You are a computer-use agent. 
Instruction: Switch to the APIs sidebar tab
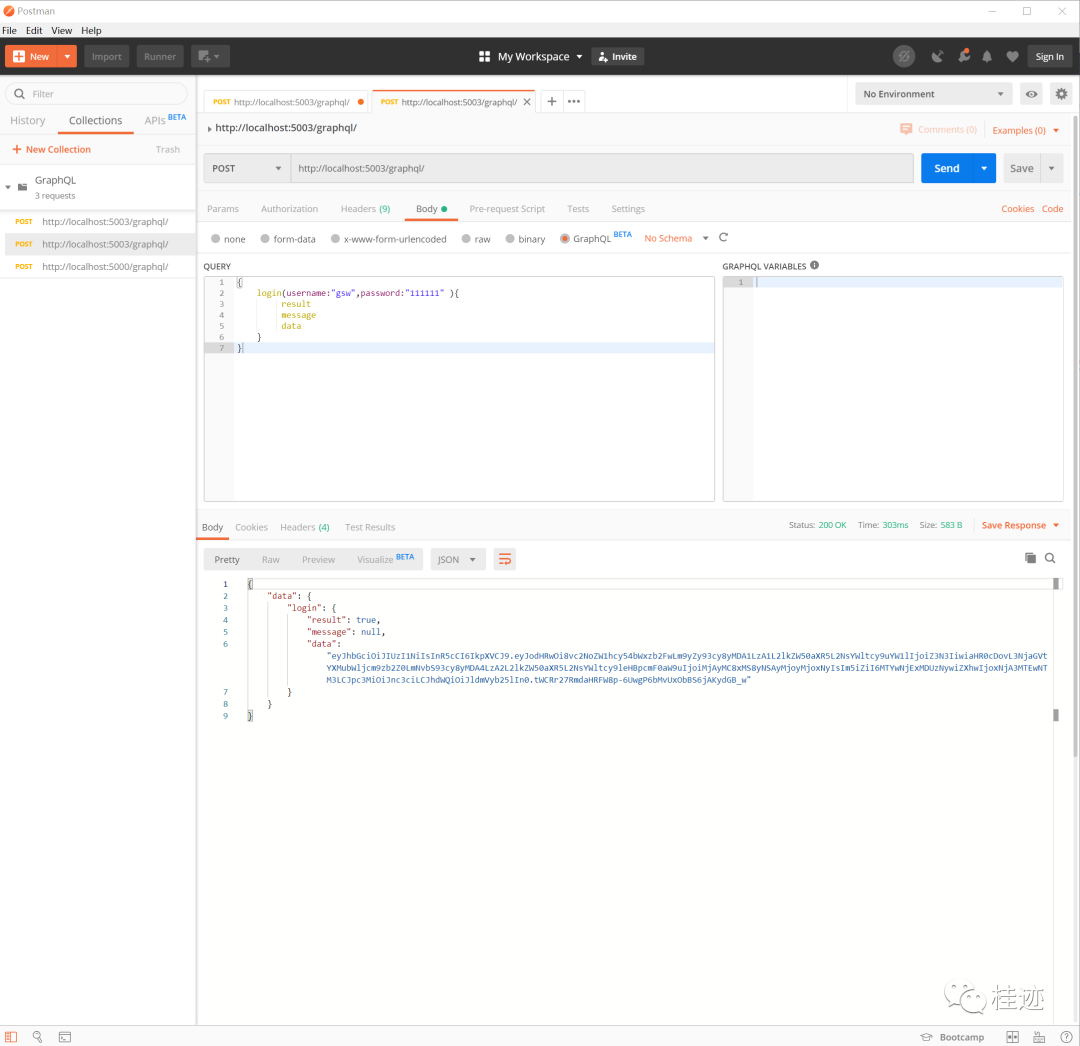[x=165, y=120]
